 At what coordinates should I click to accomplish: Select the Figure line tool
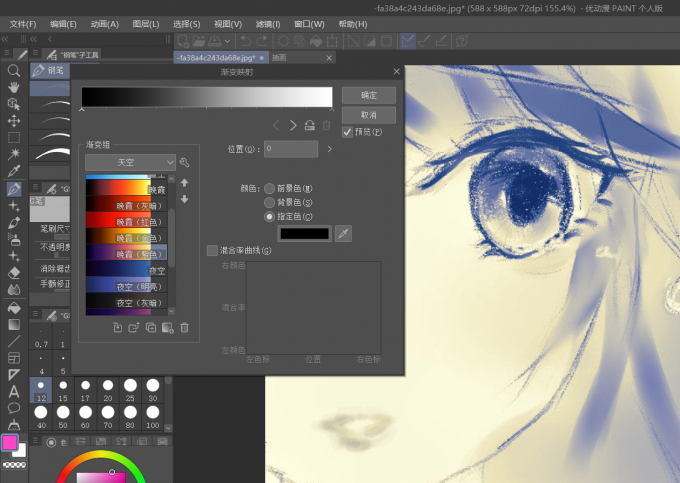[x=14, y=341]
